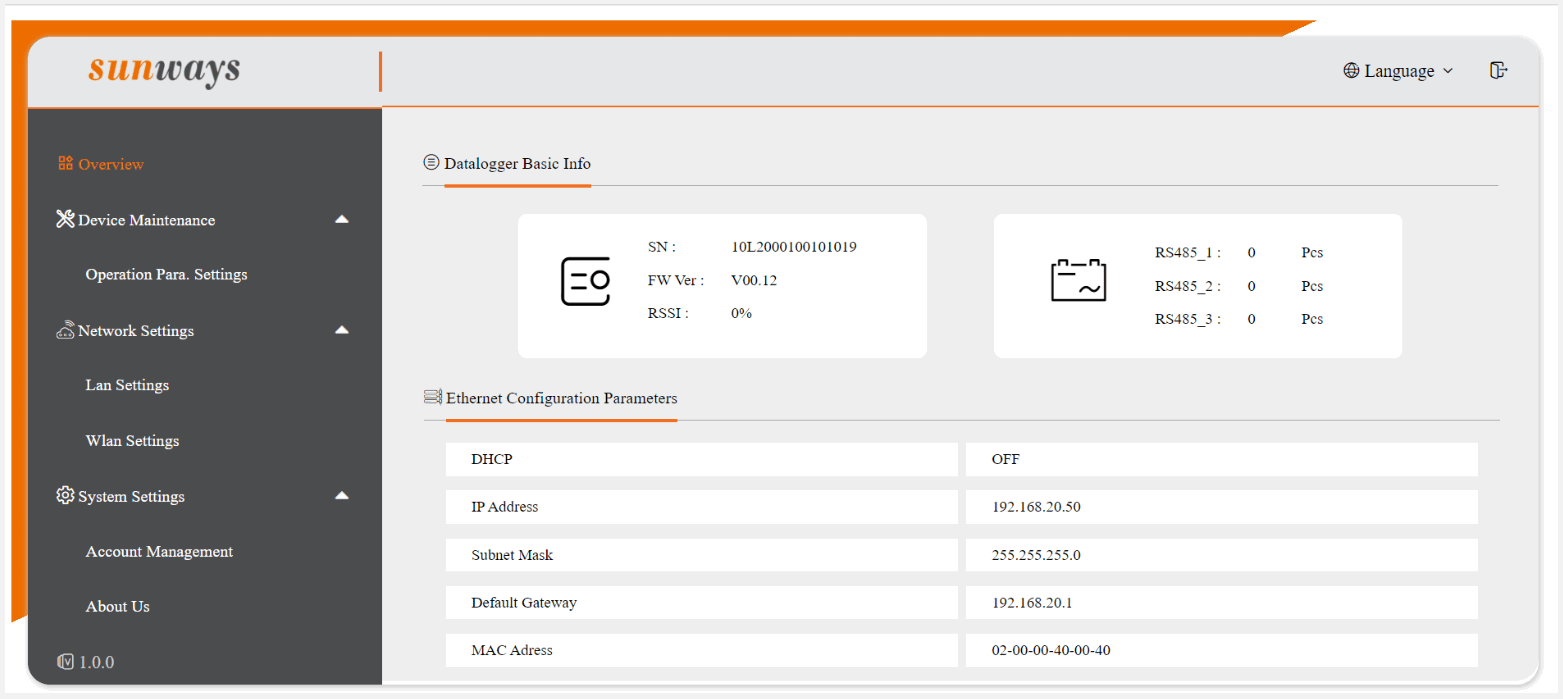Click the 1.0.0 version text

[97, 662]
